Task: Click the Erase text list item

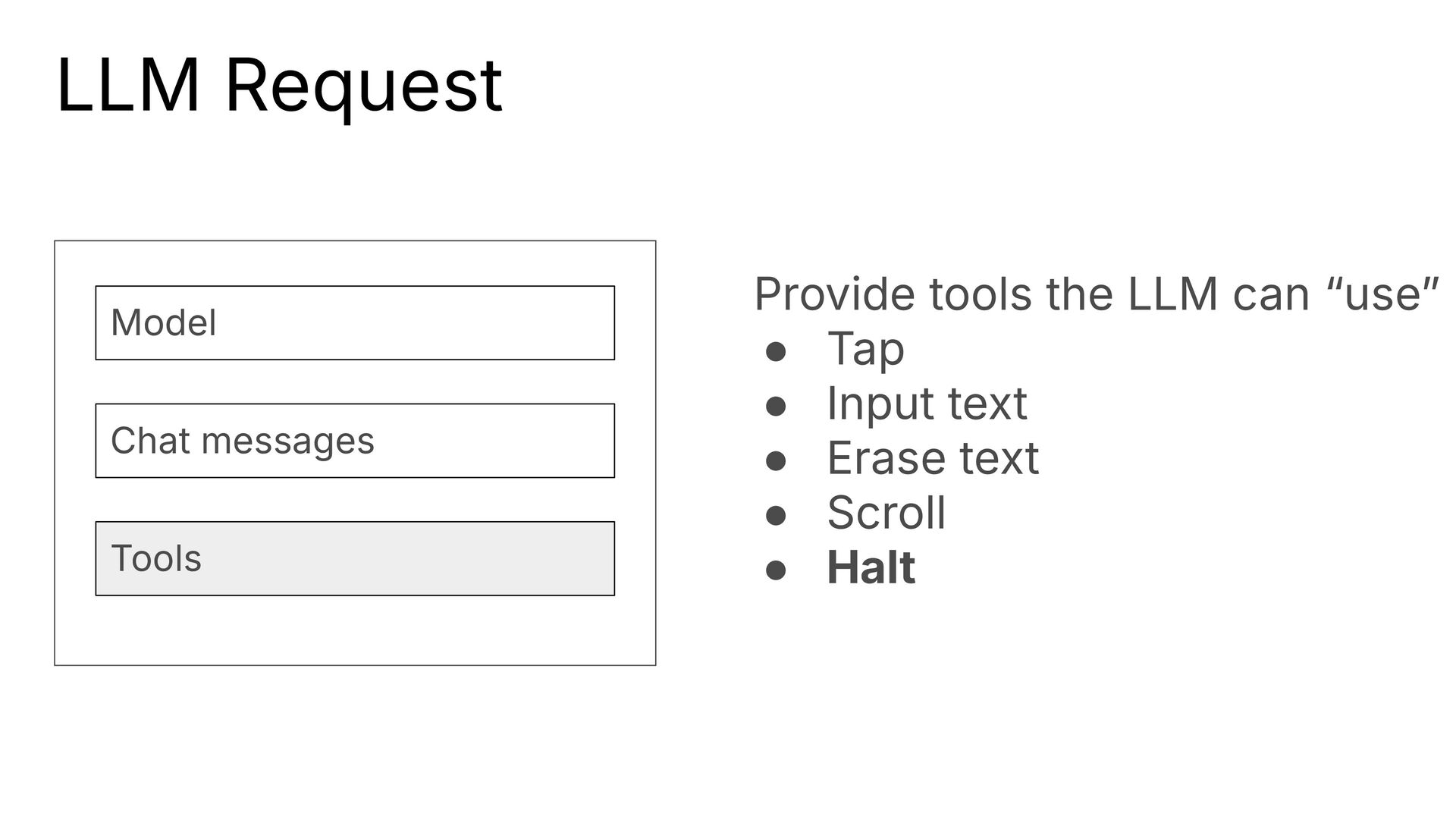Action: click(x=933, y=458)
